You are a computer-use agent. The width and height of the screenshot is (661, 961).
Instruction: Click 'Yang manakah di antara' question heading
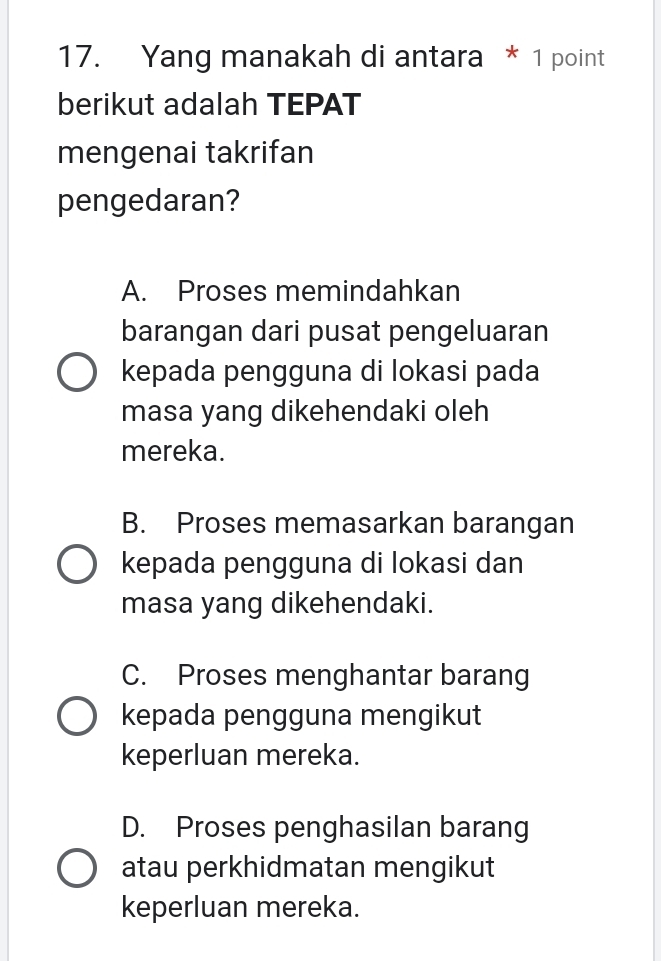[312, 57]
